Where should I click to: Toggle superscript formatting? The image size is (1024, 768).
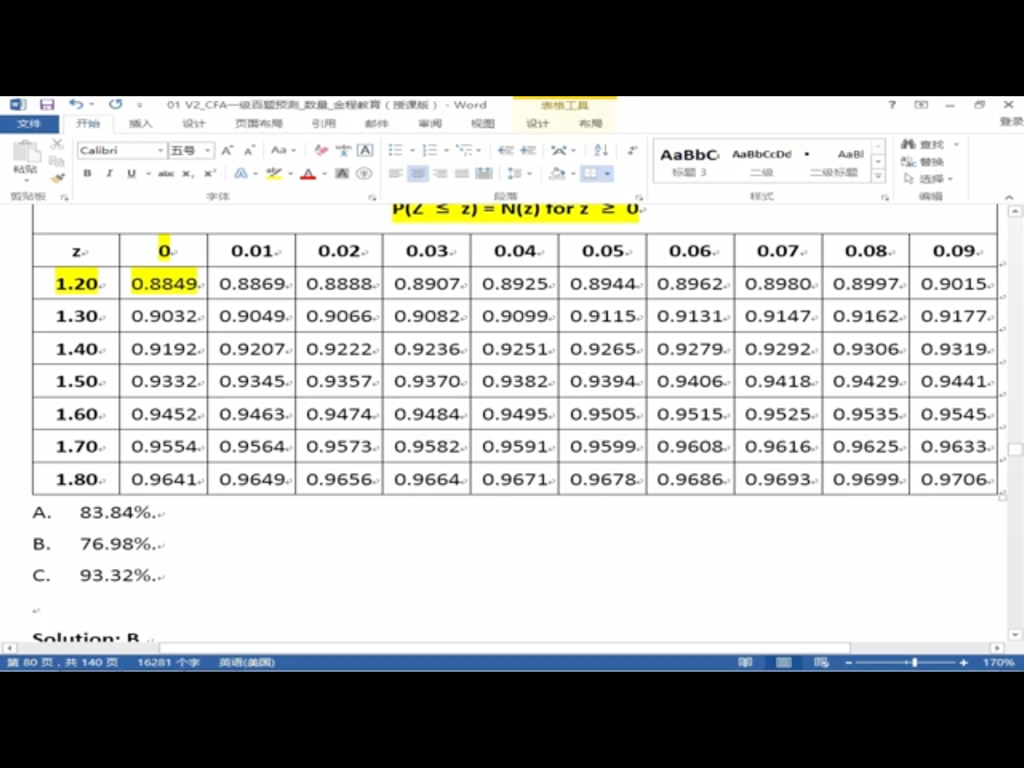(x=210, y=174)
